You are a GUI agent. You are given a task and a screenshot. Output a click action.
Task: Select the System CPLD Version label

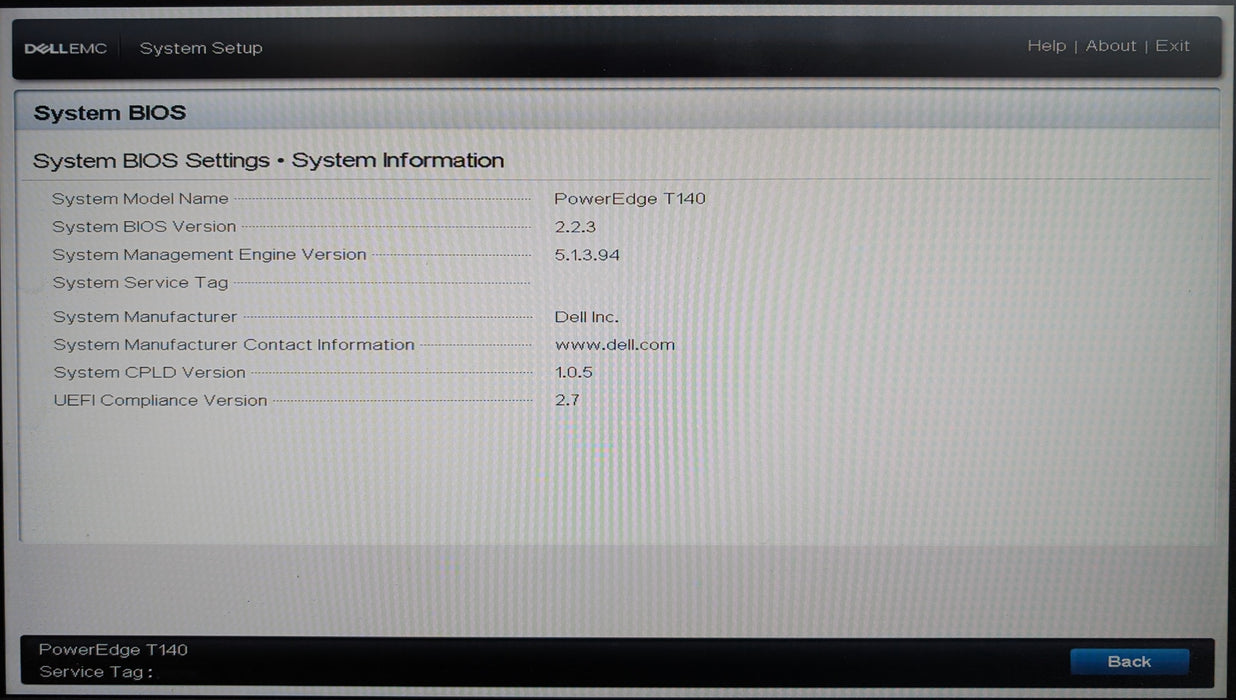pos(149,373)
